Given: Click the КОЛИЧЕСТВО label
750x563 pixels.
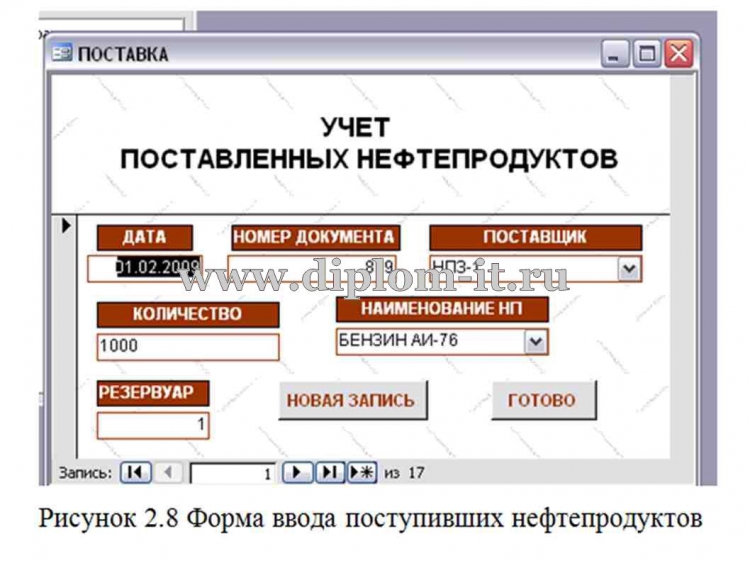Looking at the screenshot, I should coord(188,314).
